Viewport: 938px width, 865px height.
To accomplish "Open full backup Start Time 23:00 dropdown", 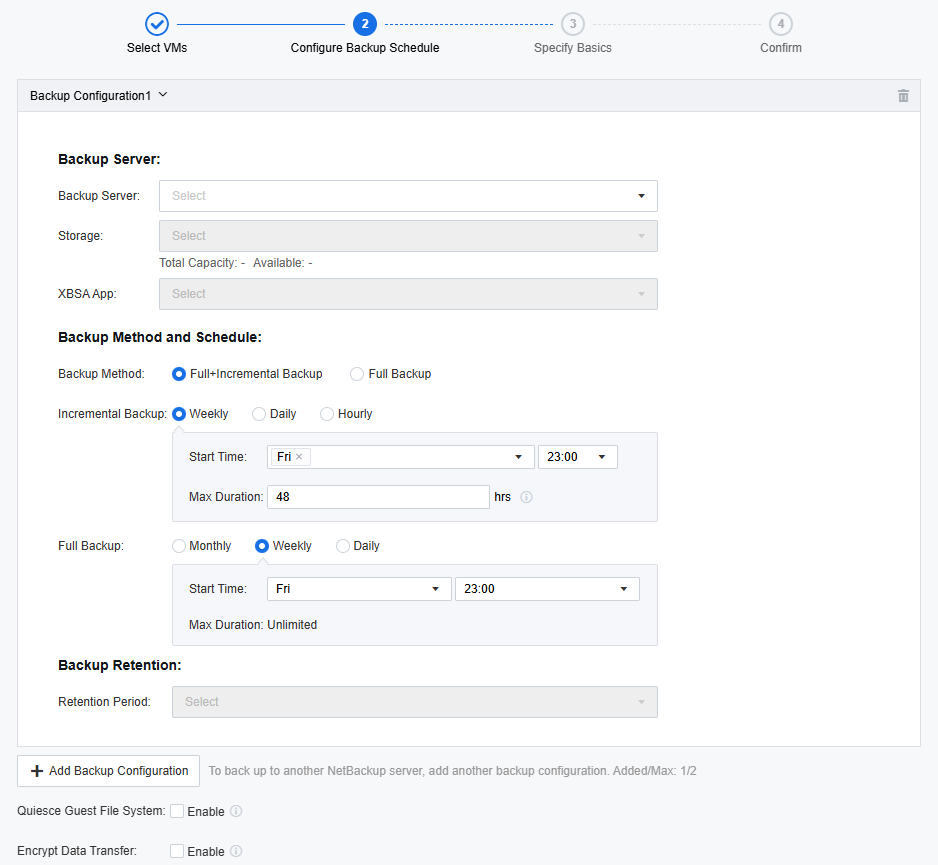I will point(547,589).
